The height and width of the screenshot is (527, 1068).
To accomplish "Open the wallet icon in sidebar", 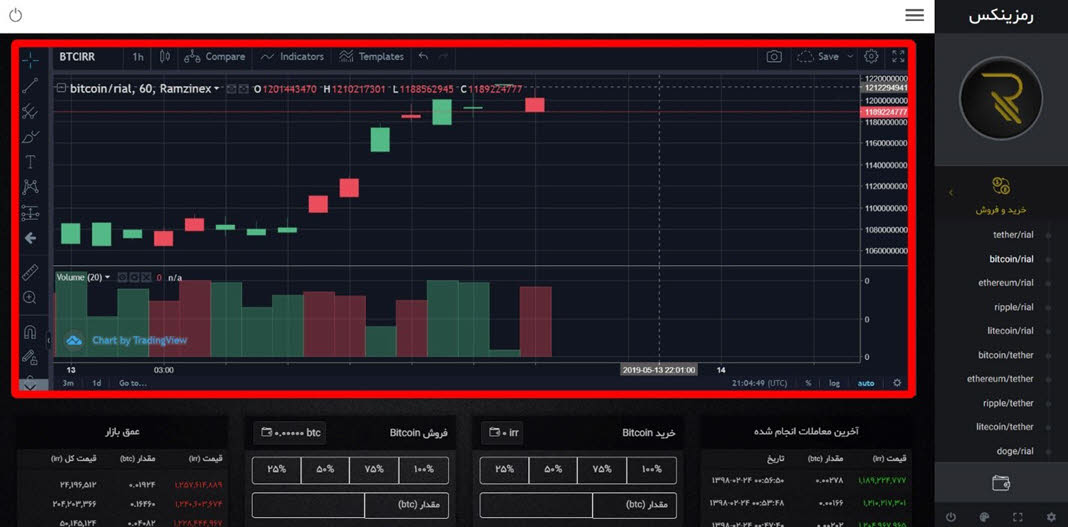I will point(1001,483).
